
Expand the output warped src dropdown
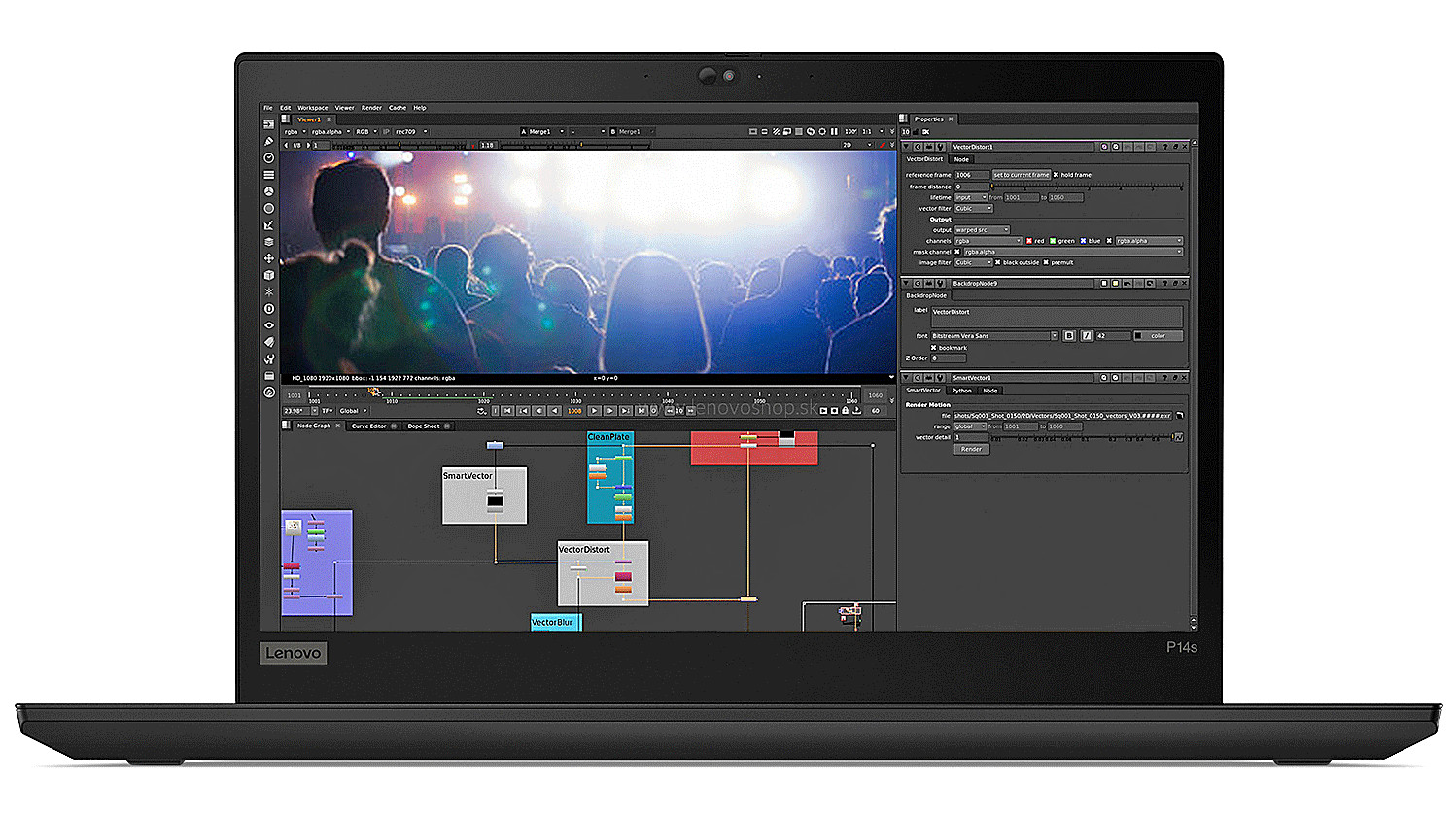coord(982,230)
